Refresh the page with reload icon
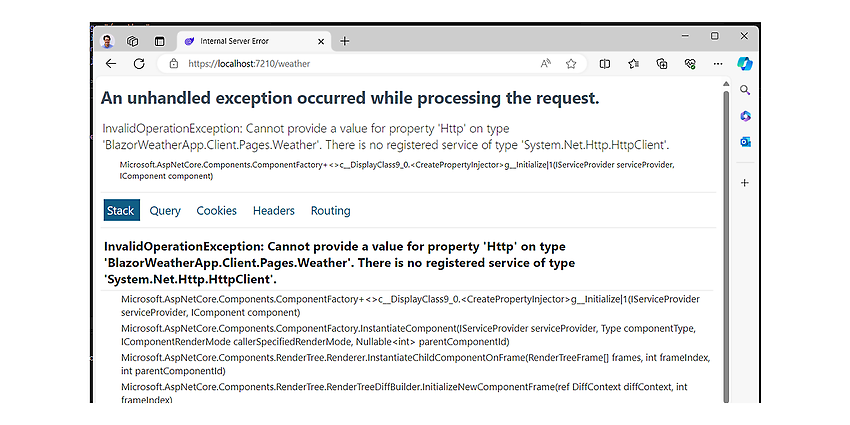The height and width of the screenshot is (425, 850). [x=139, y=64]
